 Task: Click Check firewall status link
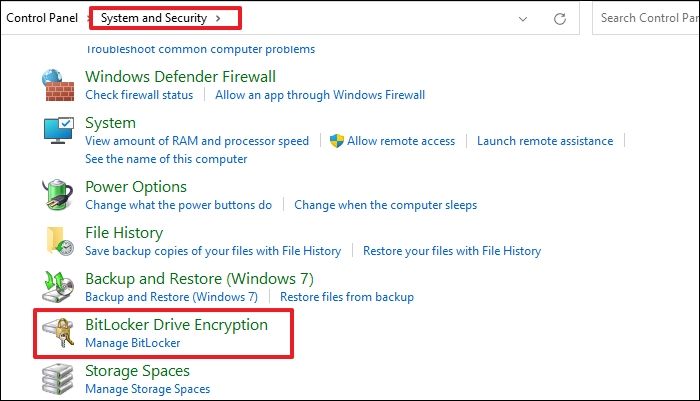tap(139, 95)
